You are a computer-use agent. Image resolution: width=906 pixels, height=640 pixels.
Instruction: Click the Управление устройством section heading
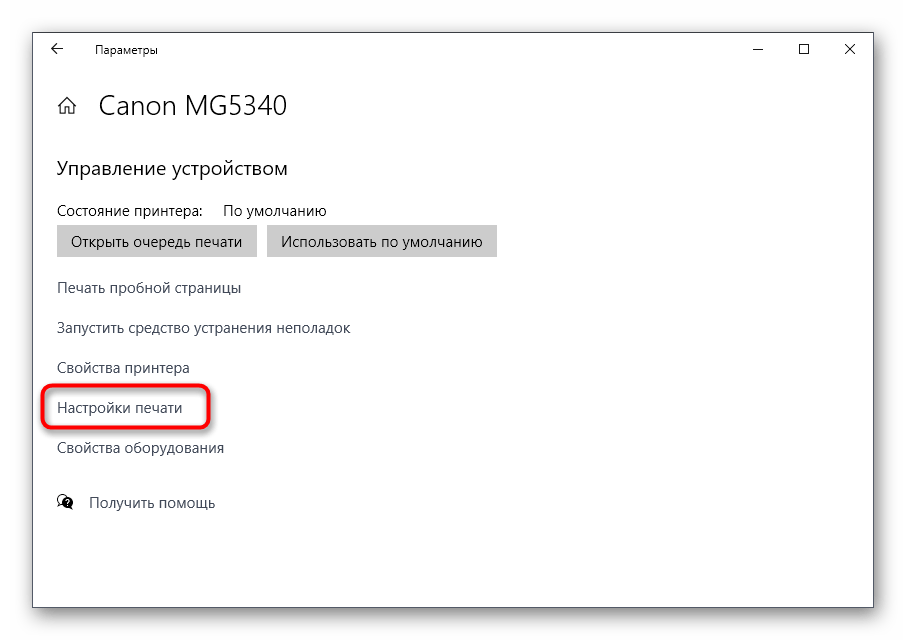point(172,169)
